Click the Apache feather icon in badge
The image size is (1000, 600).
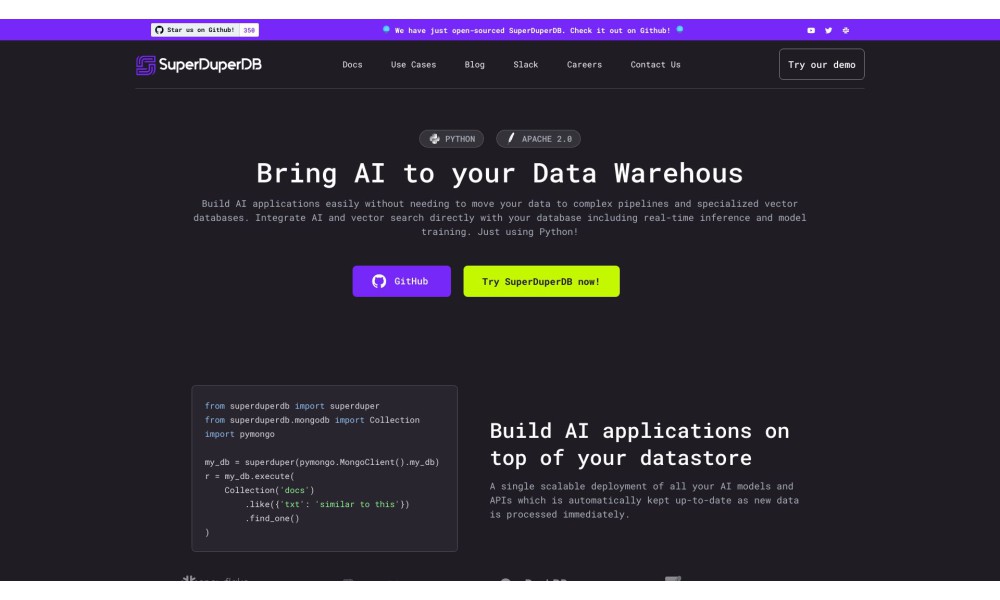[x=511, y=138]
